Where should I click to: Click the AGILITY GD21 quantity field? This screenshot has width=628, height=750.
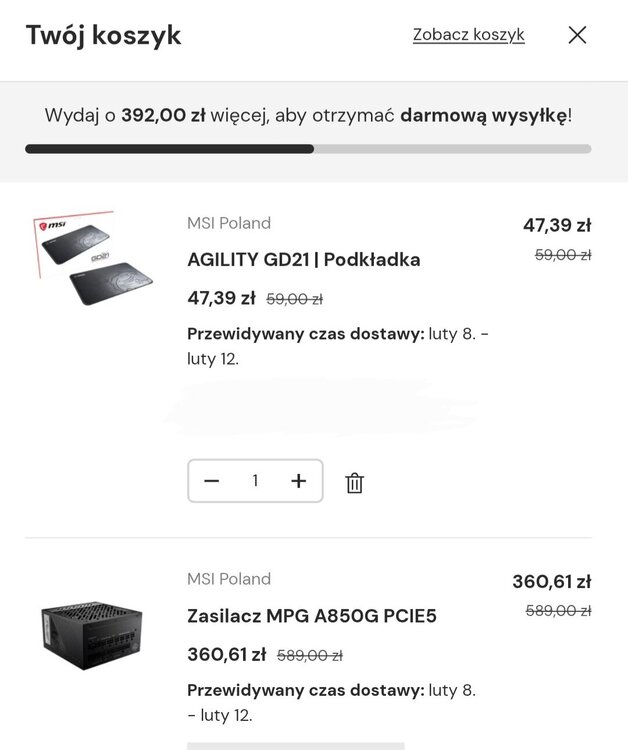point(255,481)
